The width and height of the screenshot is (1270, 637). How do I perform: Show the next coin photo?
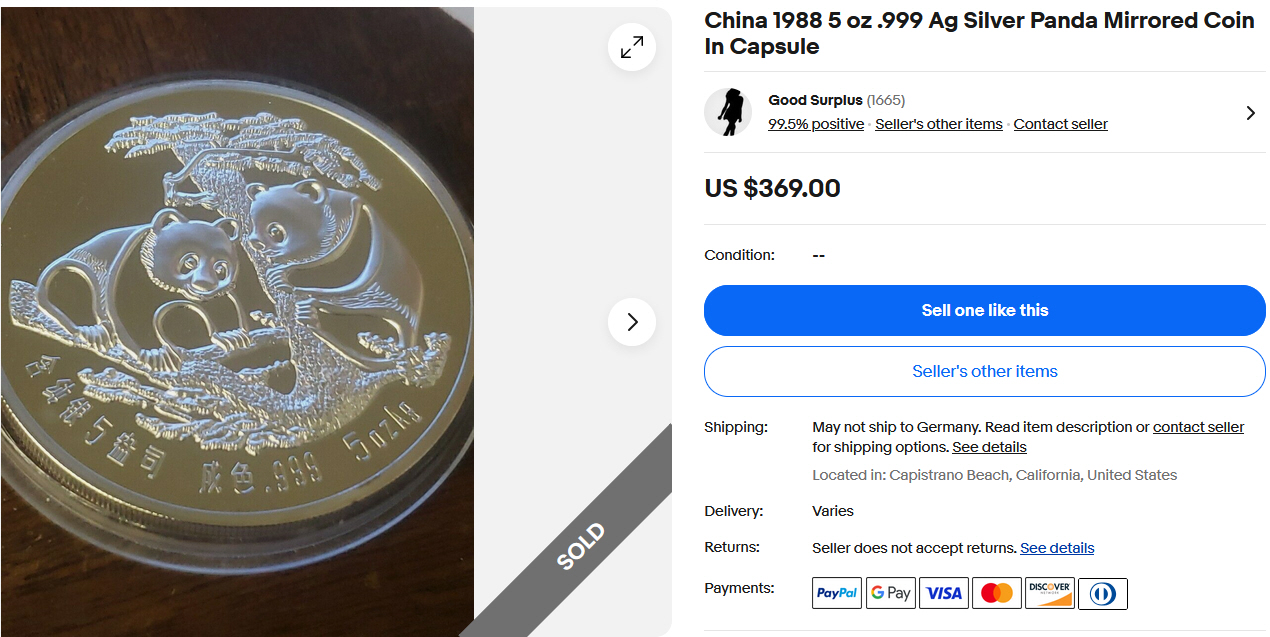coord(632,322)
